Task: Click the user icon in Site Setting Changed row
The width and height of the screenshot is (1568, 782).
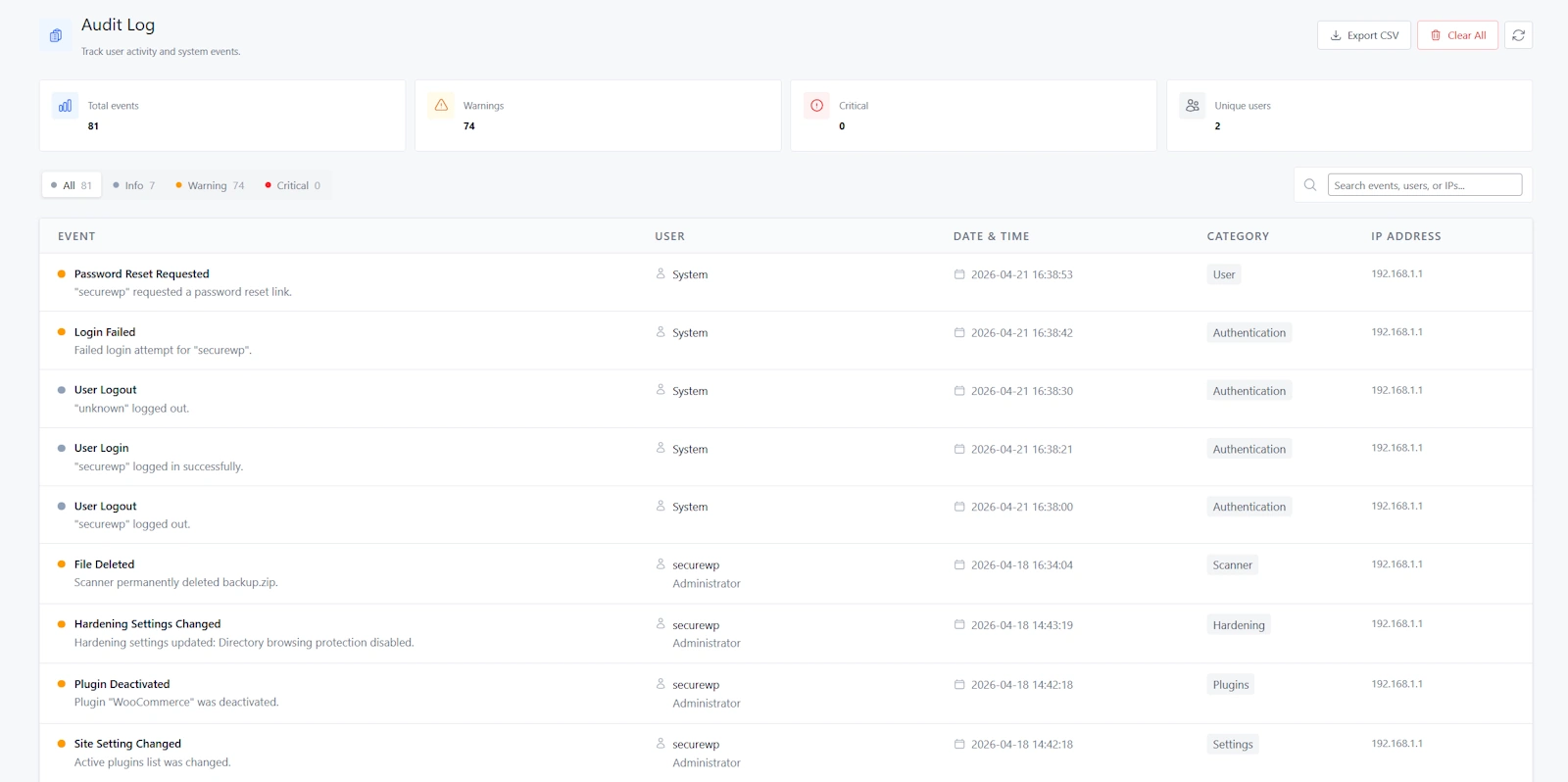Action: pyautogui.click(x=661, y=743)
